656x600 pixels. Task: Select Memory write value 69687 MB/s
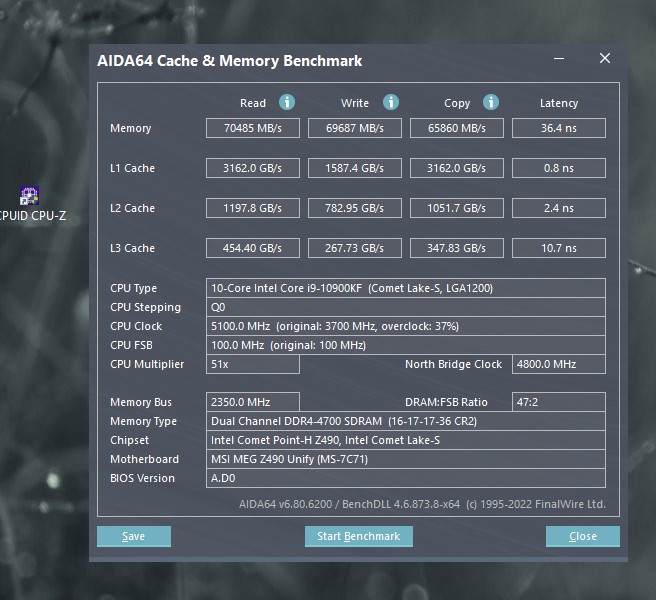[x=355, y=128]
